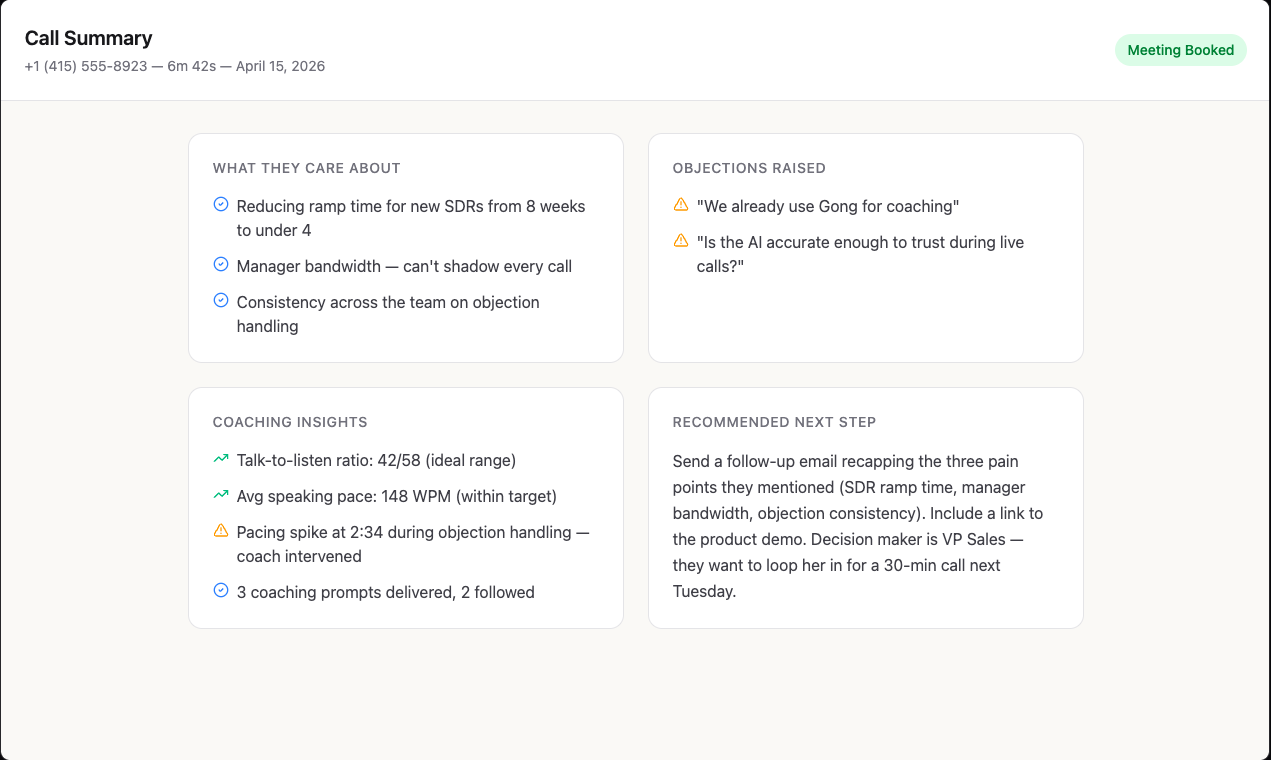Click warning icon beside Gong coaching objection
1271x760 pixels.
pos(681,205)
